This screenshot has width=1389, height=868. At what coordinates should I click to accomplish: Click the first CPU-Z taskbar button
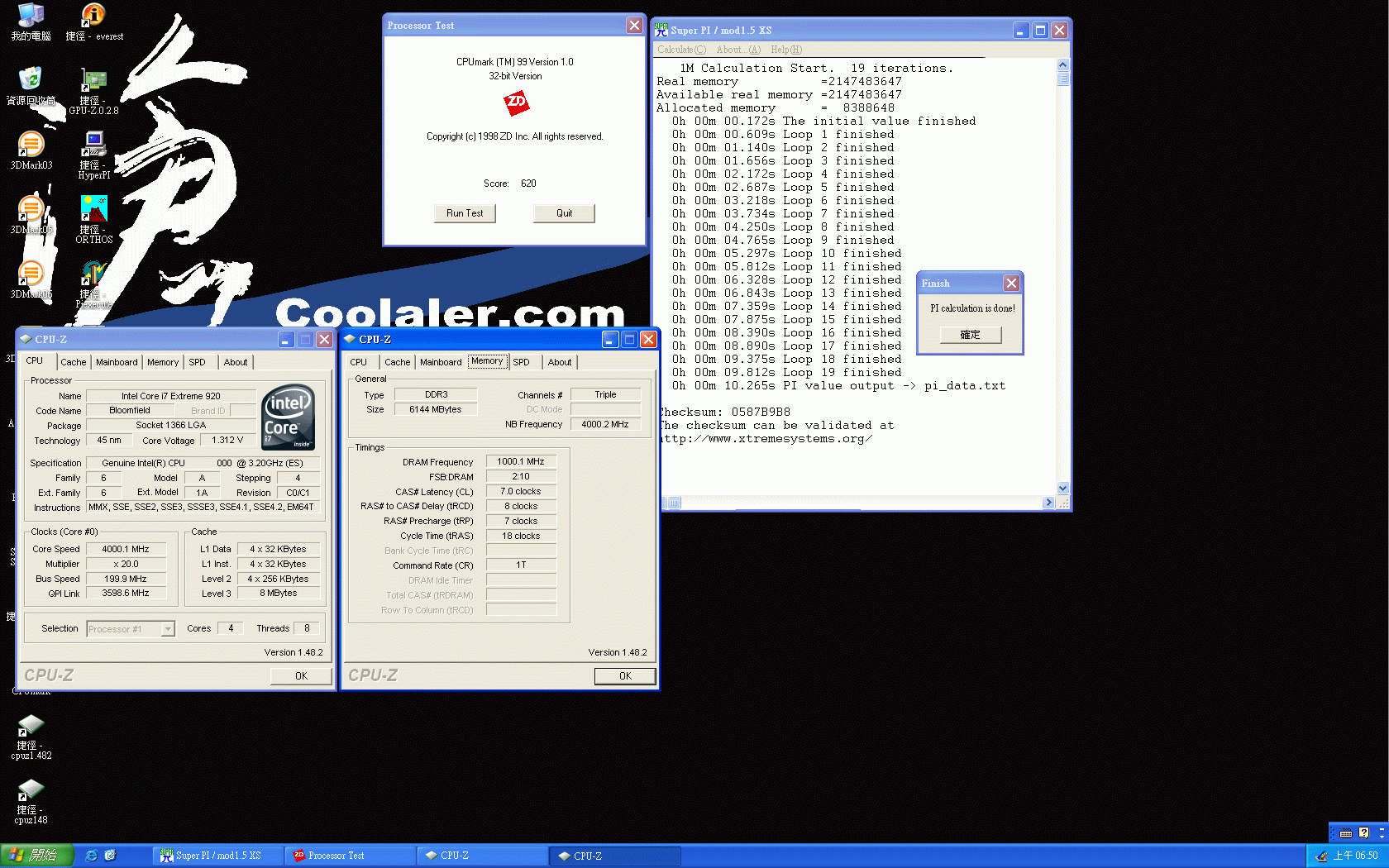483,856
